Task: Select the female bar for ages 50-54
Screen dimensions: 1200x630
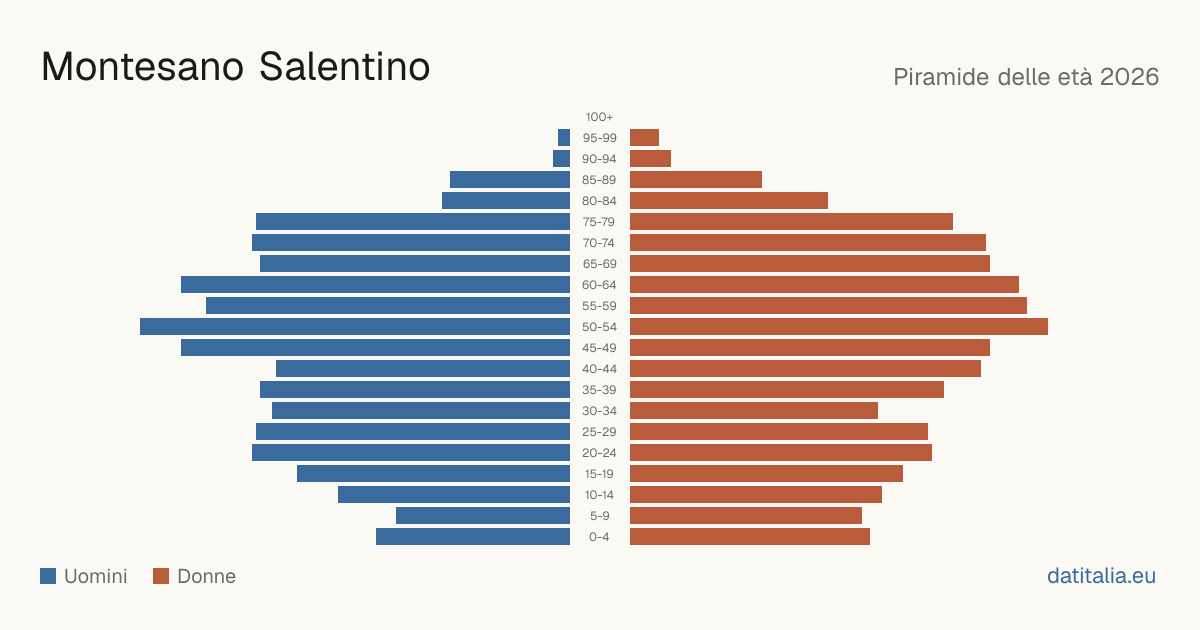Action: click(839, 326)
